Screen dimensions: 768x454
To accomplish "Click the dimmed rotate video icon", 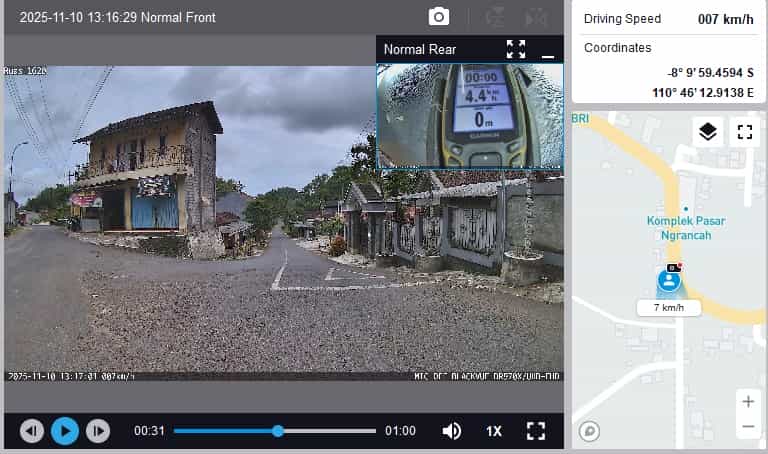I will [x=494, y=17].
